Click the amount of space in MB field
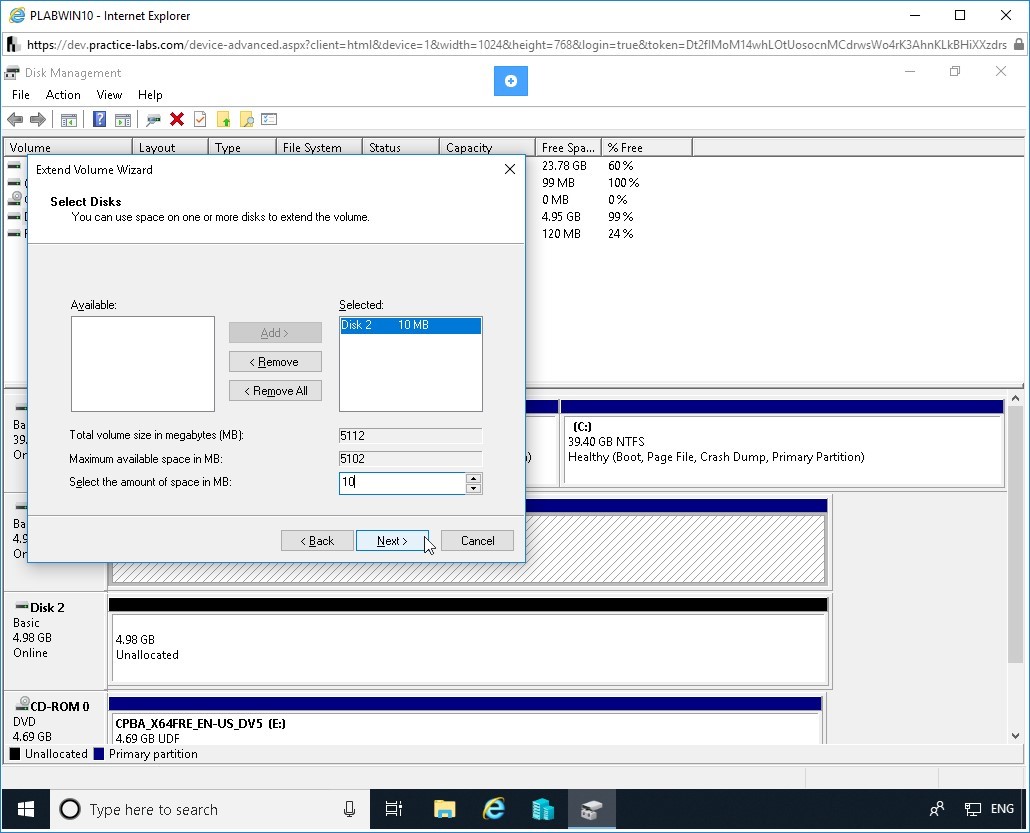1030x833 pixels. 402,482
